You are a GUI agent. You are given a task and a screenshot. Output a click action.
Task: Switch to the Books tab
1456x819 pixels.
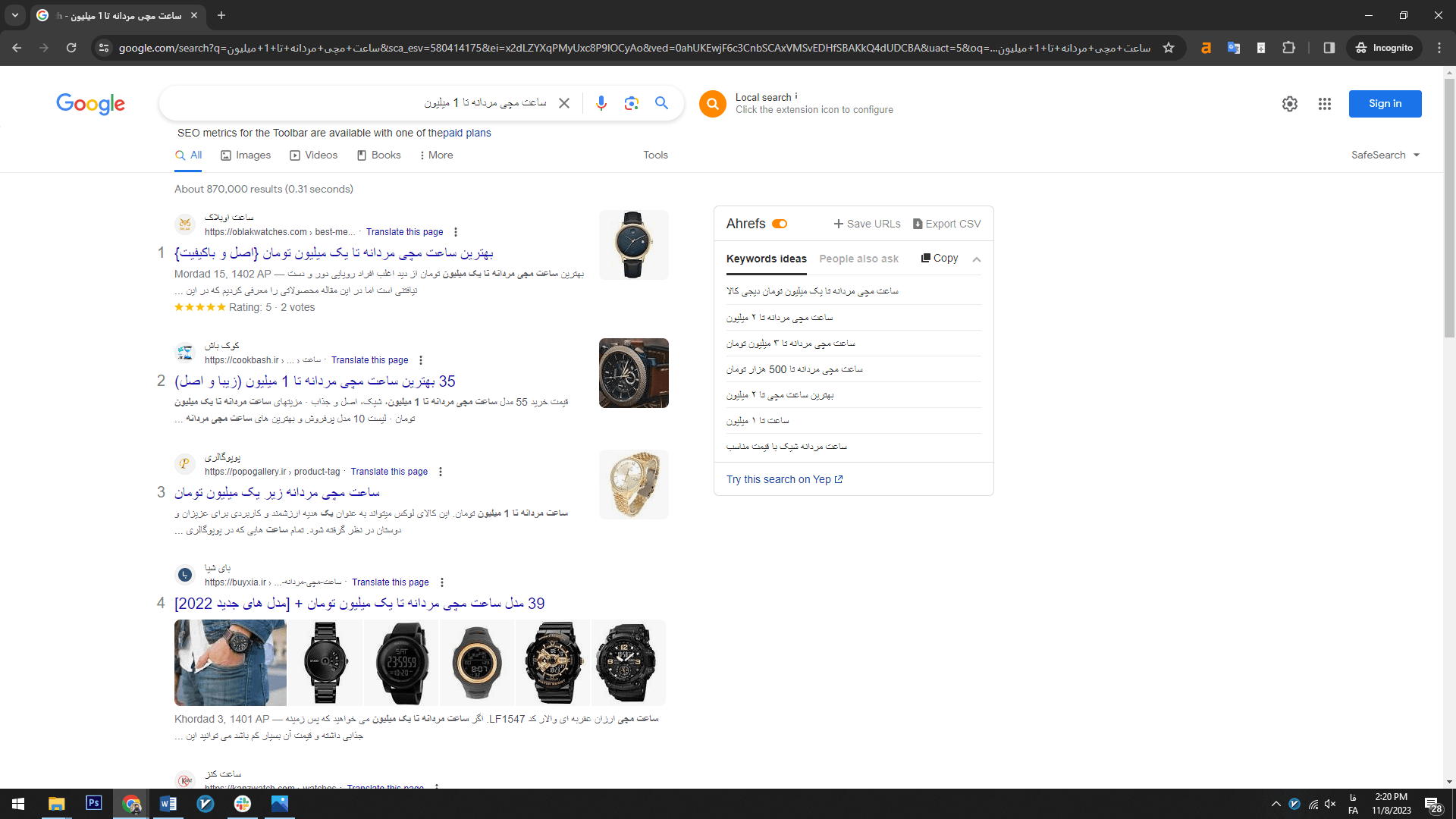tap(378, 155)
